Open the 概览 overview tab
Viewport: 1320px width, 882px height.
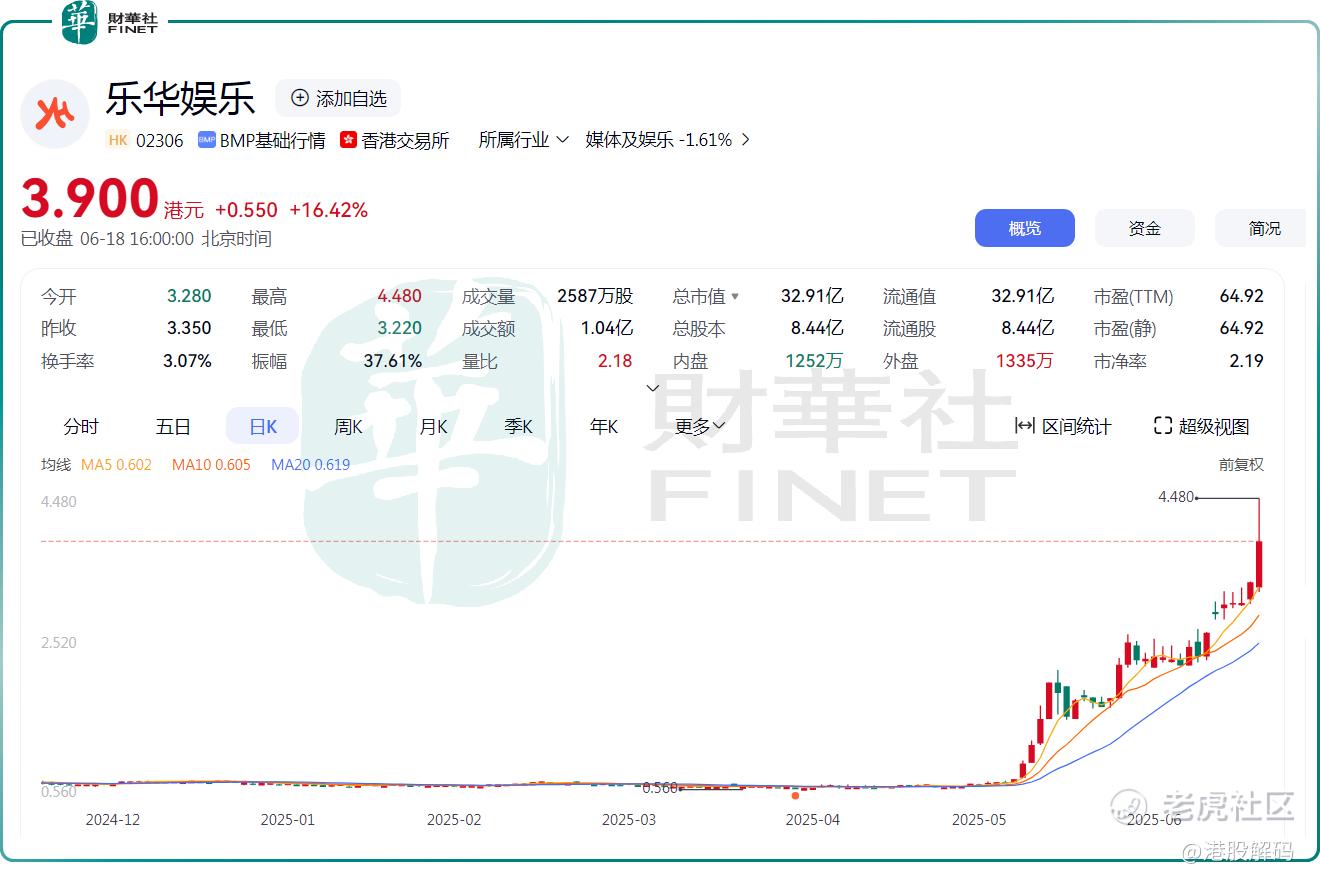coord(1025,228)
